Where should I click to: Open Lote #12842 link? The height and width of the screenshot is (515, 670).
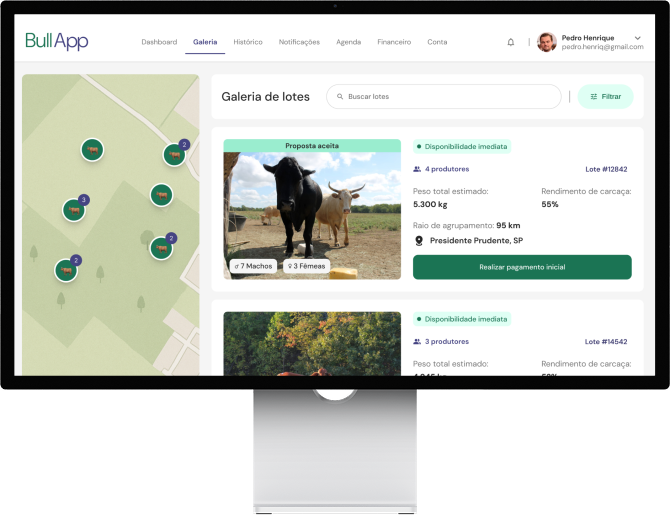coord(606,169)
